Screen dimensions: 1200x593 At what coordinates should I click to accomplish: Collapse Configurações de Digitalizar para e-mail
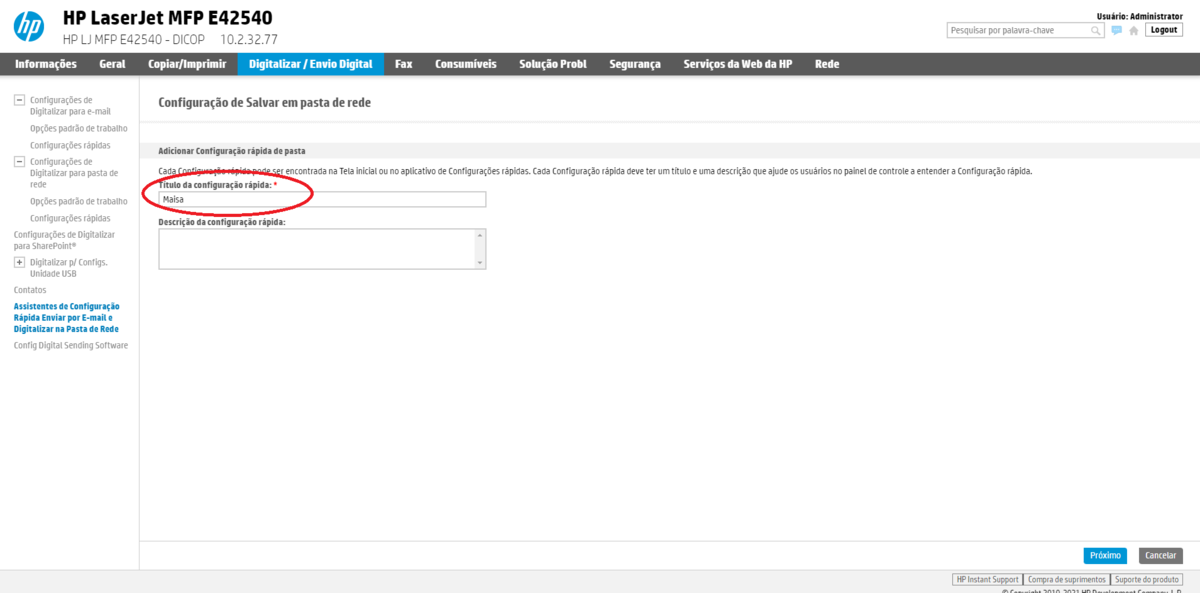tap(19, 100)
